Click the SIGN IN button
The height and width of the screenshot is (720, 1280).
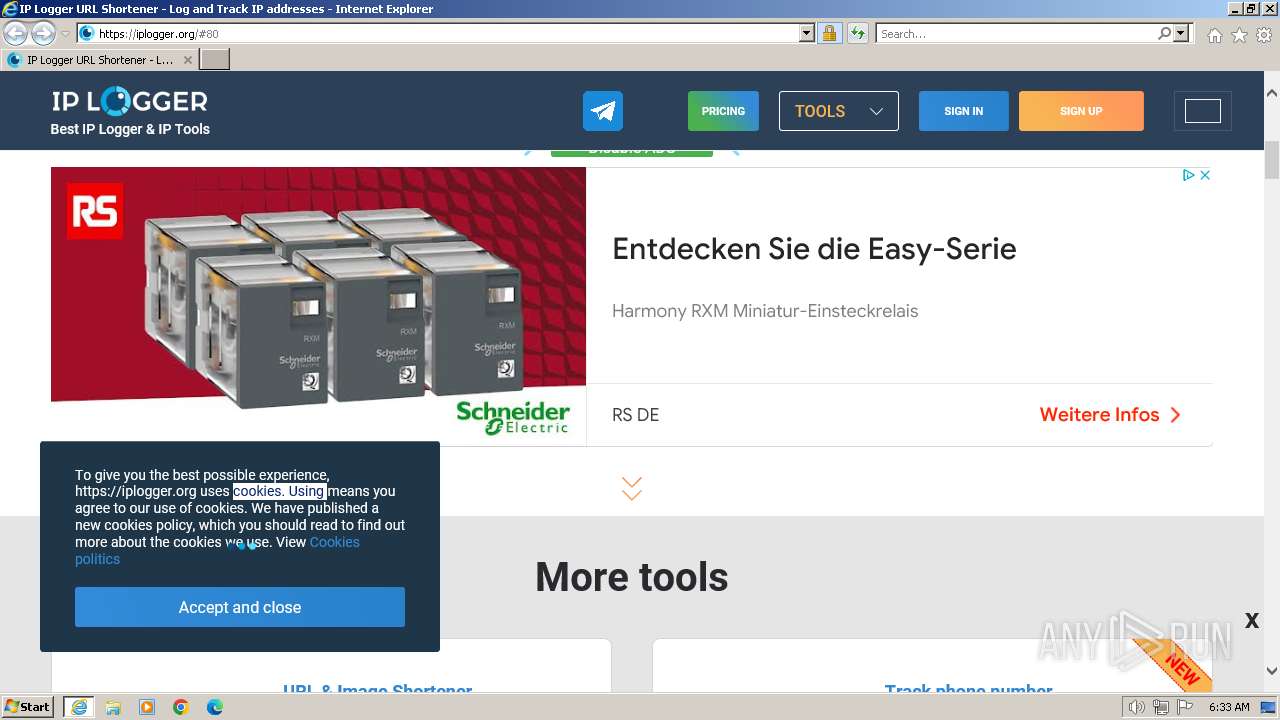coord(964,111)
